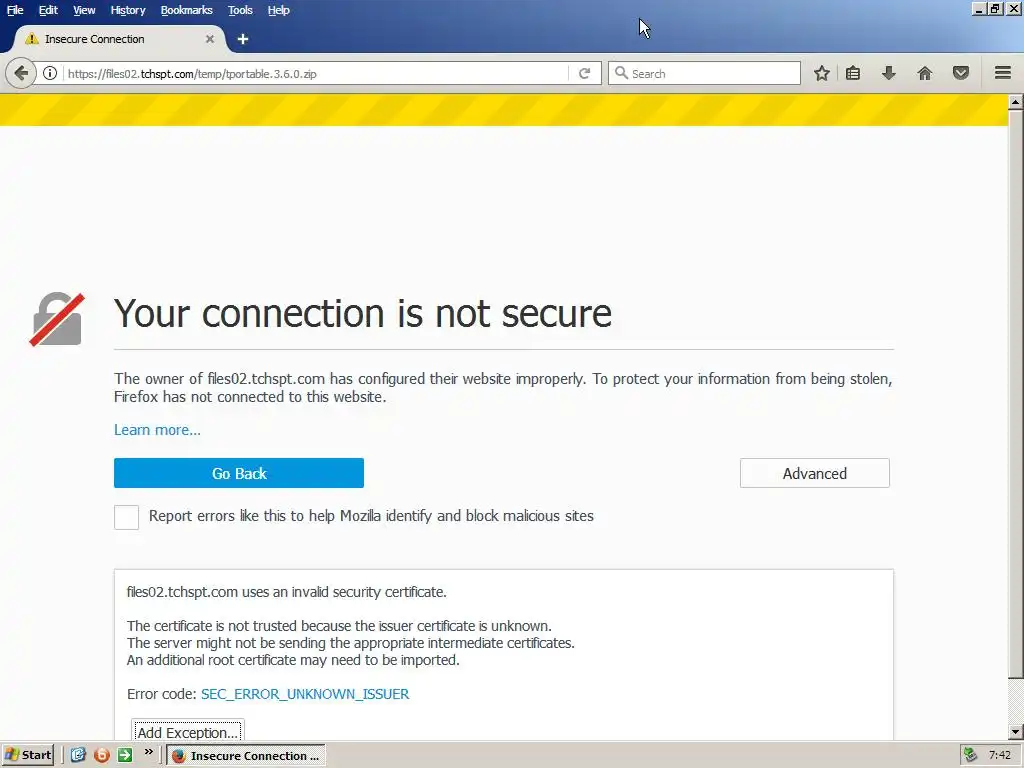Open a new tab with plus icon
Image resolution: width=1024 pixels, height=768 pixels.
tap(243, 39)
